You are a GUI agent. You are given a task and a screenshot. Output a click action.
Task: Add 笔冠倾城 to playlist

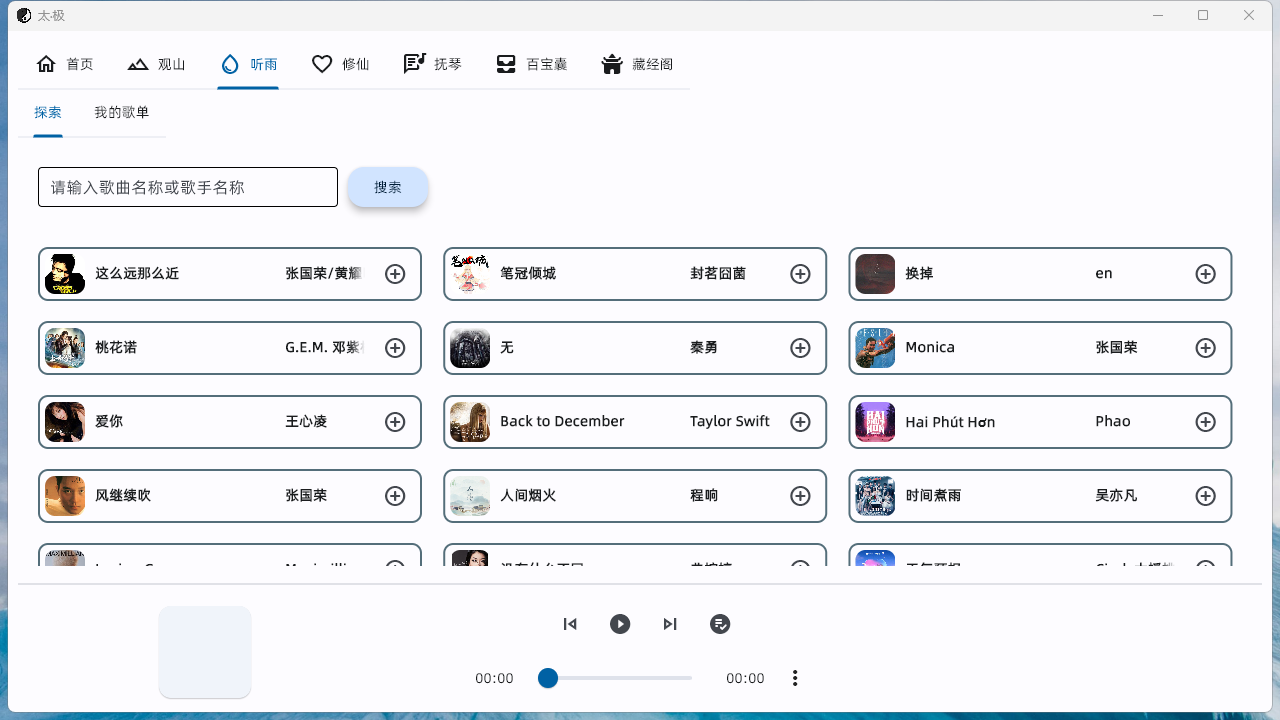(800, 274)
